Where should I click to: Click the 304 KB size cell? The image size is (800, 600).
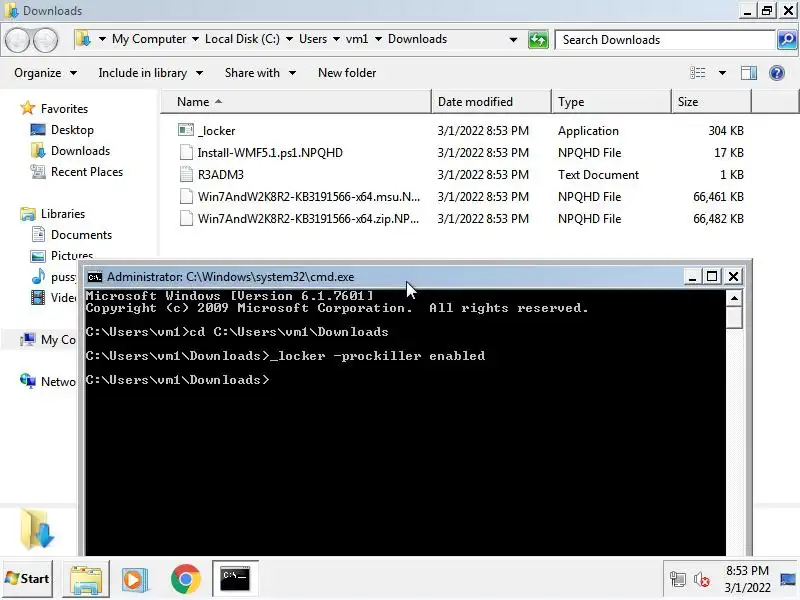pos(726,131)
